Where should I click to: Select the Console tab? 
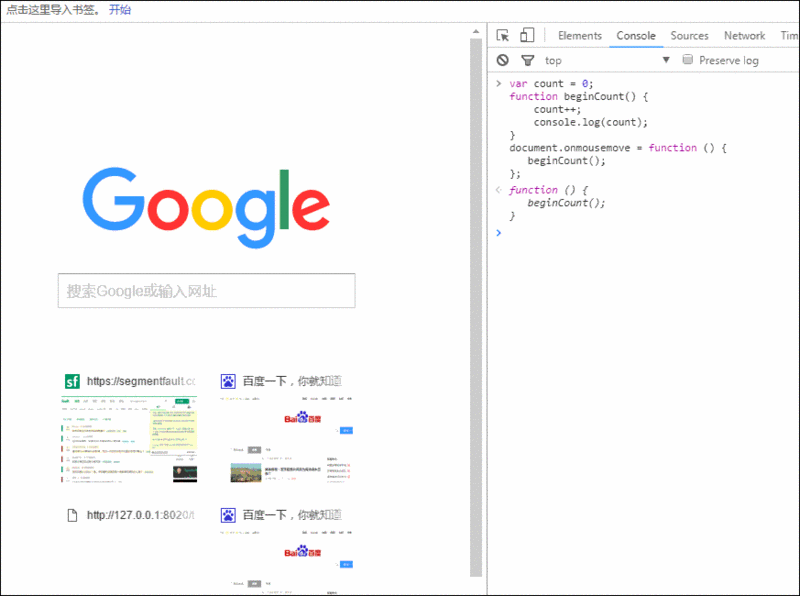tap(636, 36)
